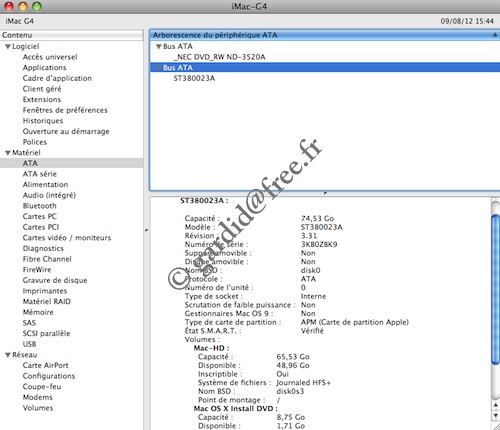Select Diagnostics entry
500x430 pixels.
[43, 249]
